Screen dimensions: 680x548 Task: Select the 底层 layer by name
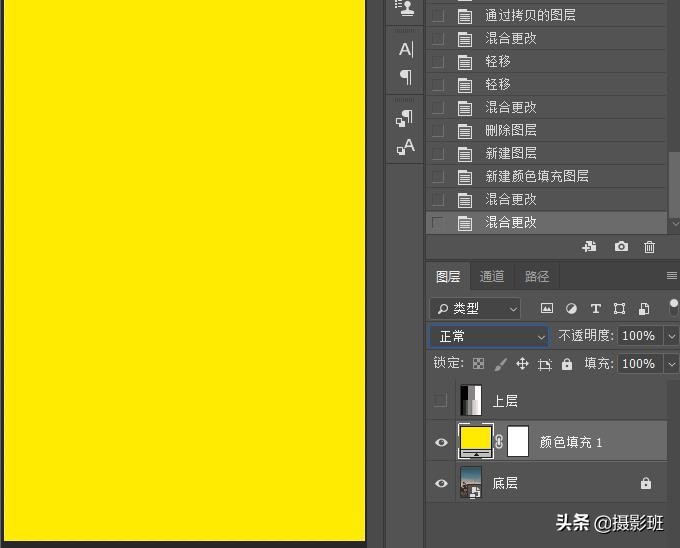(505, 483)
